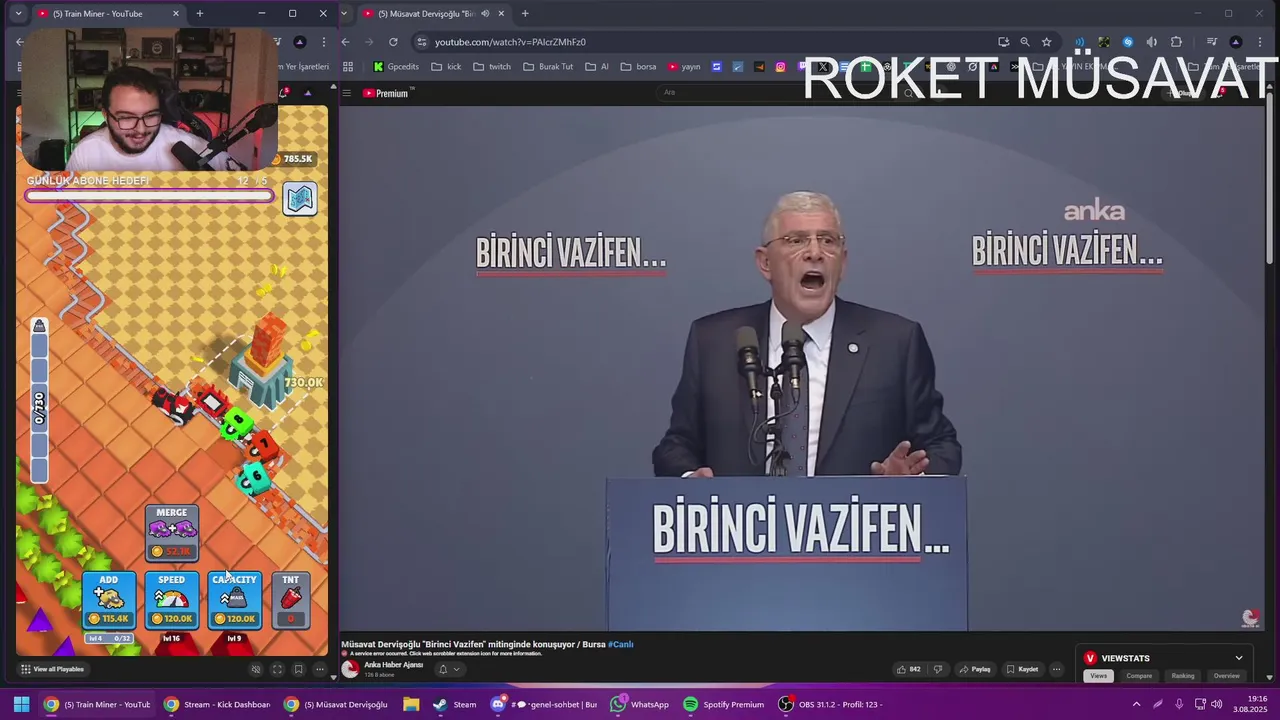The image size is (1280, 720).
Task: Open the taskbar volume control
Action: pos(1217,704)
